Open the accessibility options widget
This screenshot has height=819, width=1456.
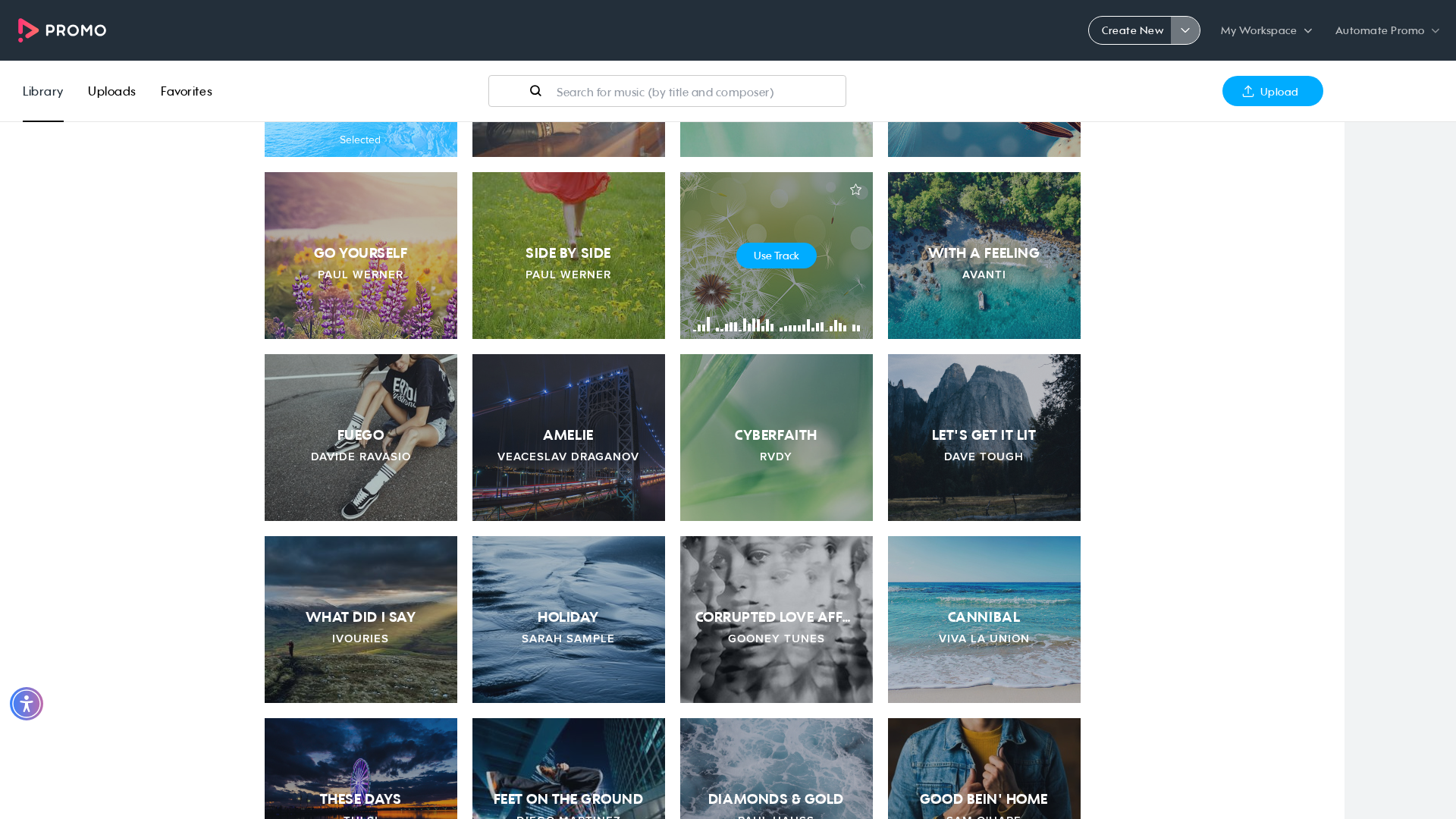click(27, 704)
